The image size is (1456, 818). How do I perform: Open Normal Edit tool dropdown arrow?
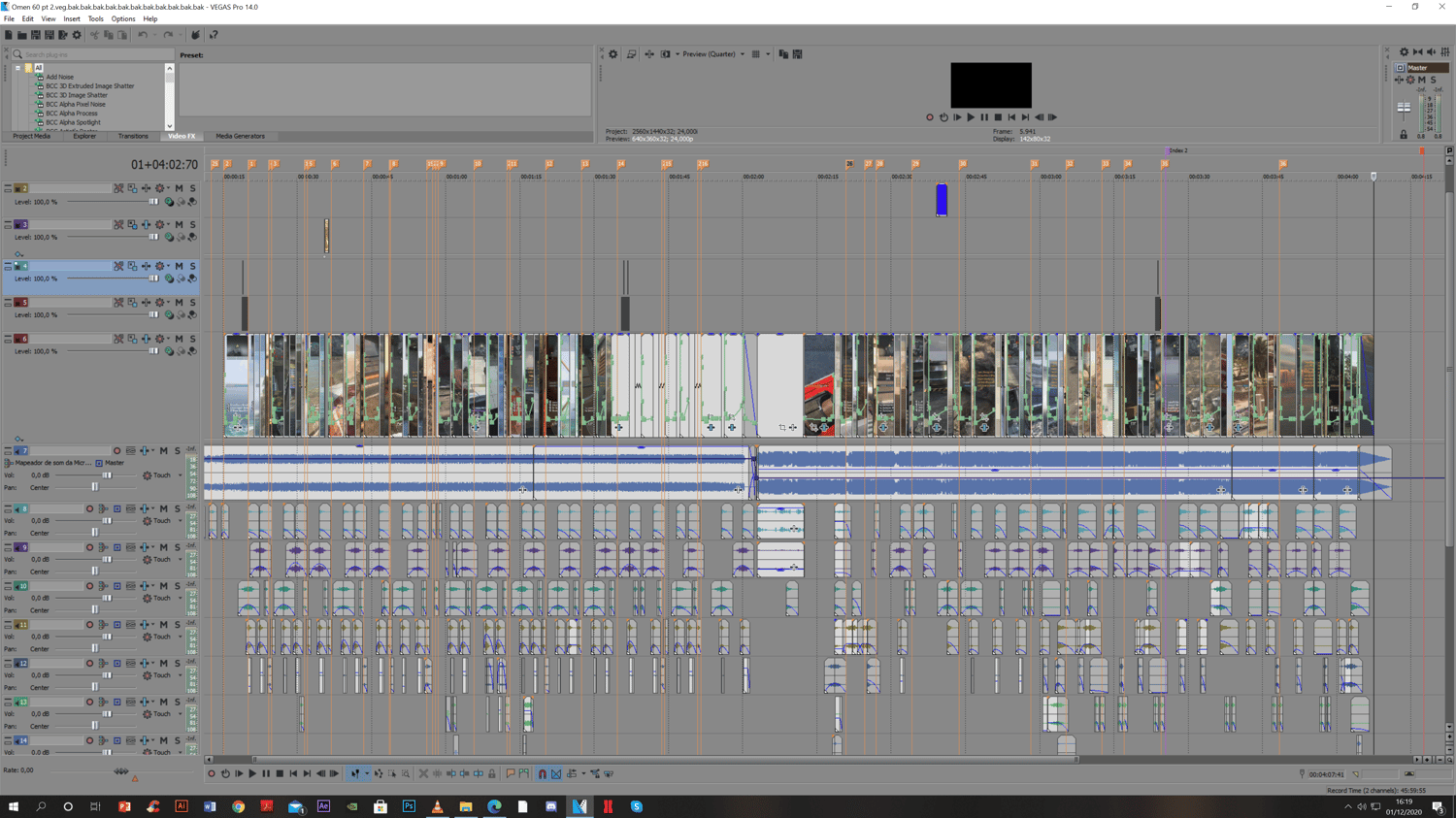coord(366,773)
